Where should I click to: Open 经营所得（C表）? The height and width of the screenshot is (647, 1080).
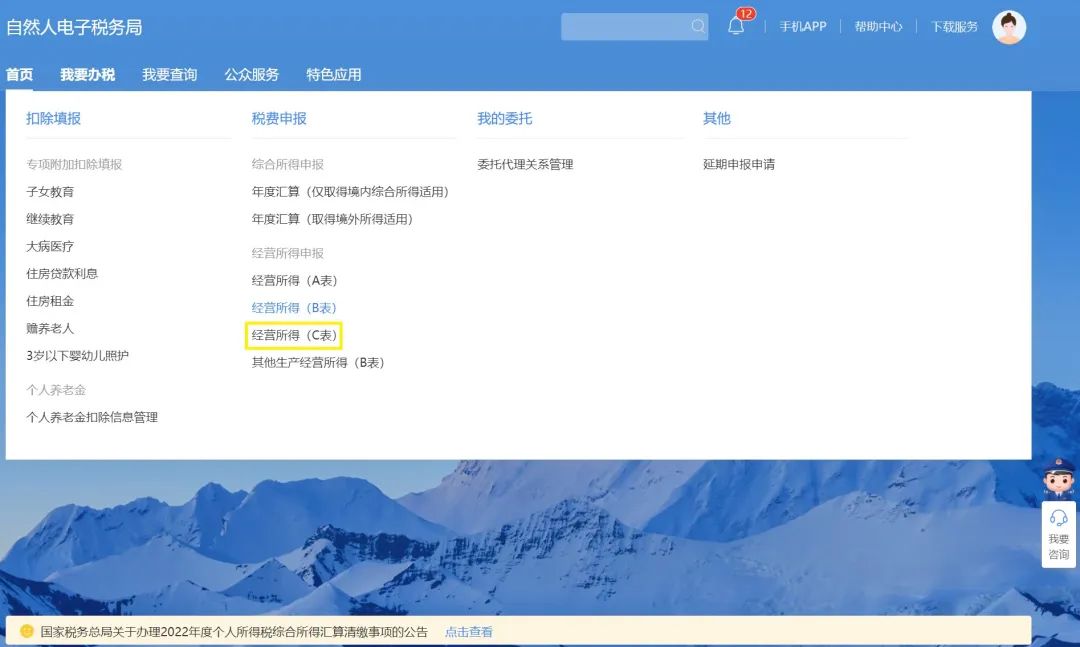tap(294, 335)
